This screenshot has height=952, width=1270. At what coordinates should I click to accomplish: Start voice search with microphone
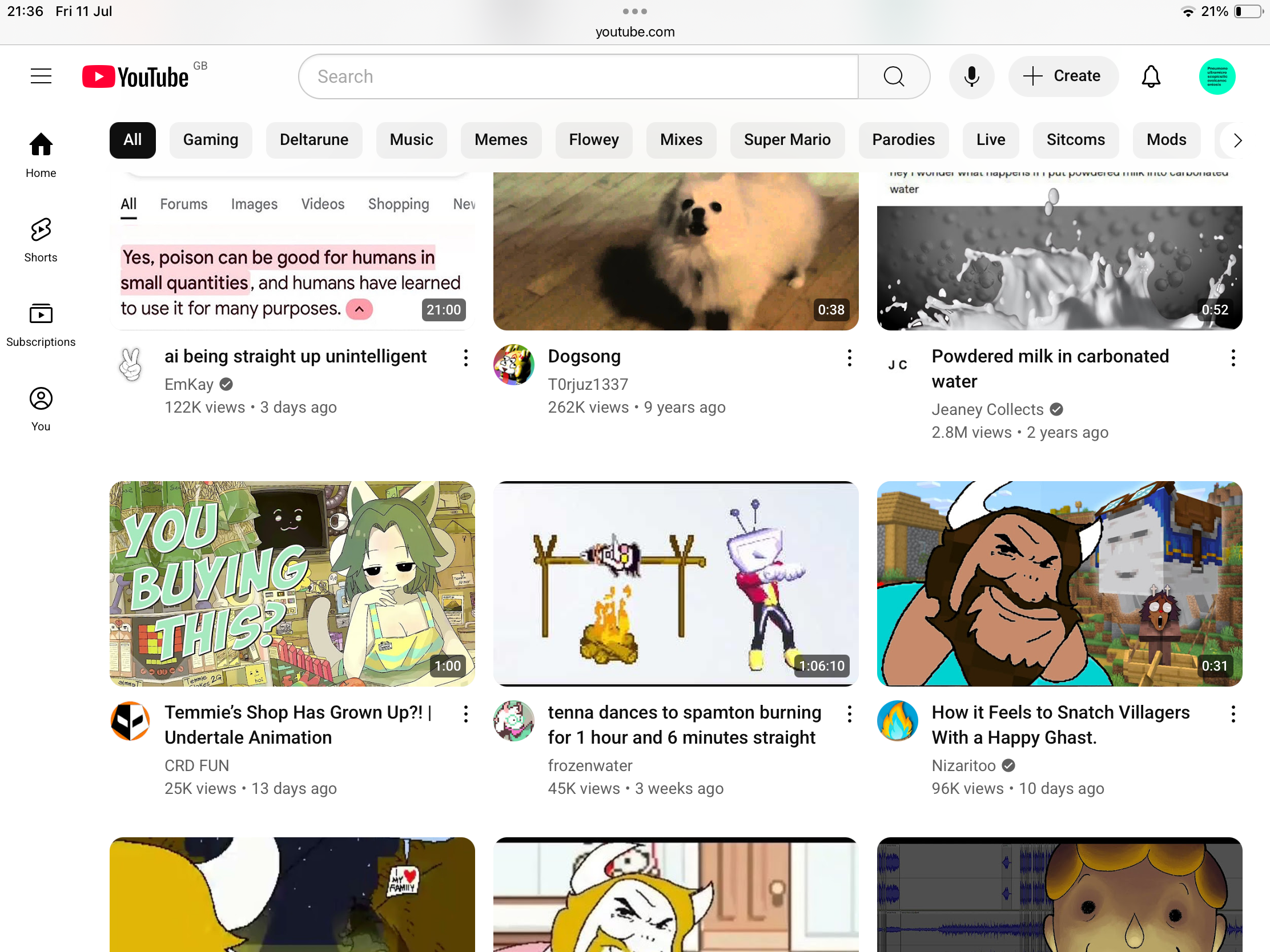[971, 76]
